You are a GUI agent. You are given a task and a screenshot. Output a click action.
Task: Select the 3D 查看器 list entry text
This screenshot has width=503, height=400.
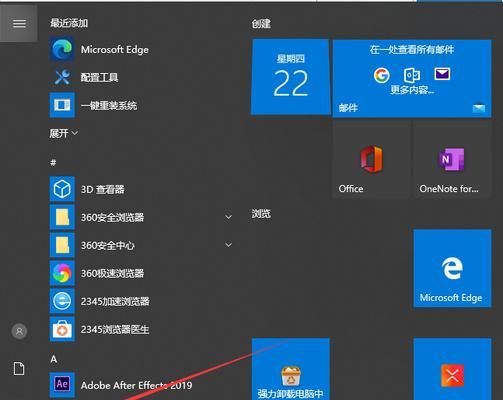coord(103,189)
